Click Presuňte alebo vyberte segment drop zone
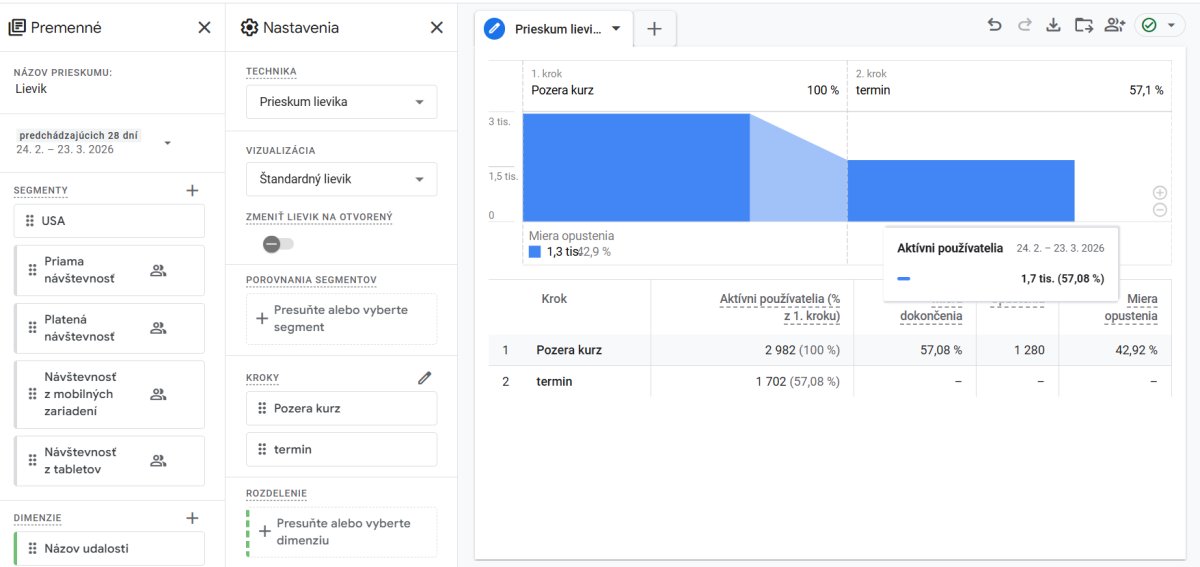 pyautogui.click(x=342, y=319)
